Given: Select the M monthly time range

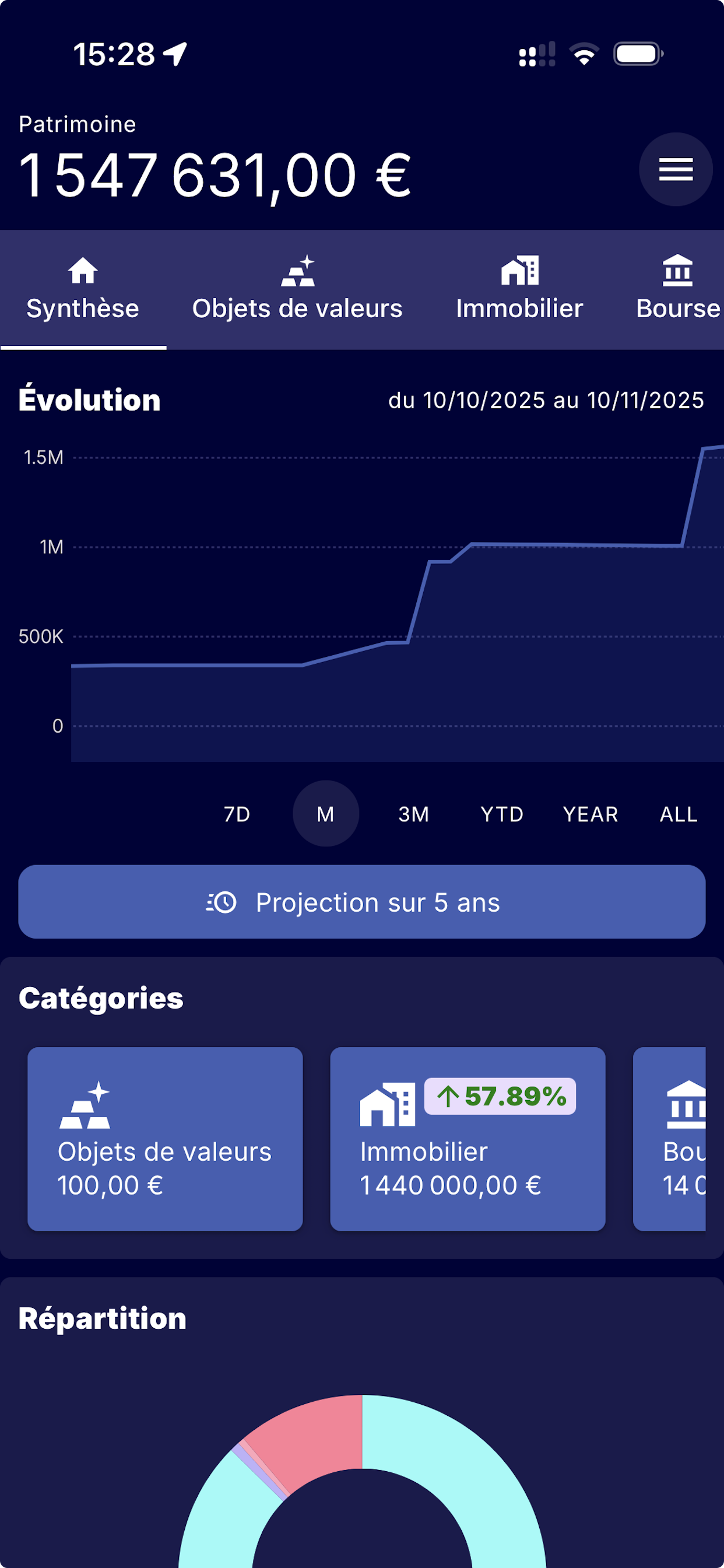Looking at the screenshot, I should pyautogui.click(x=325, y=814).
